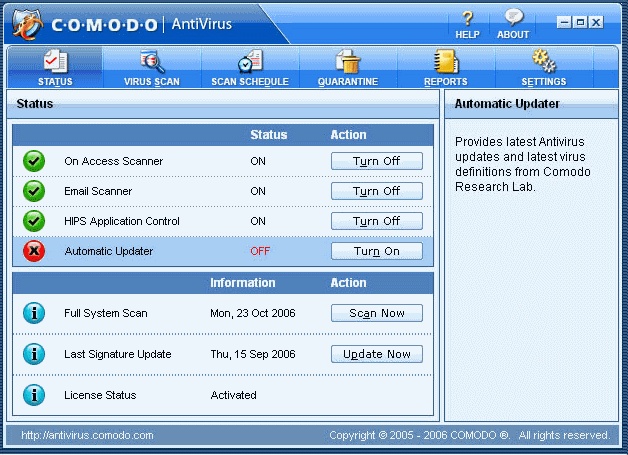Screen dimensions: 628x455
Task: Click the Information column header
Action: click(x=243, y=283)
